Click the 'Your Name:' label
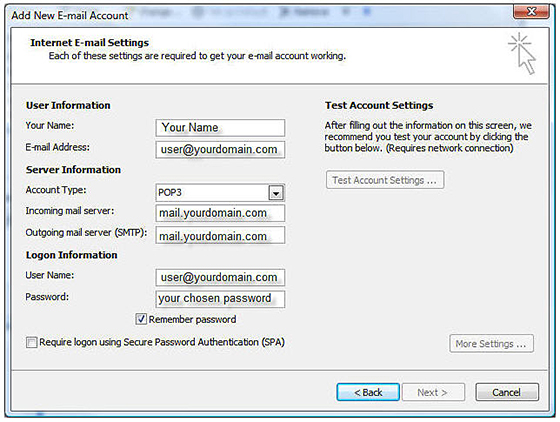The width and height of the screenshot is (560, 422). pos(50,126)
